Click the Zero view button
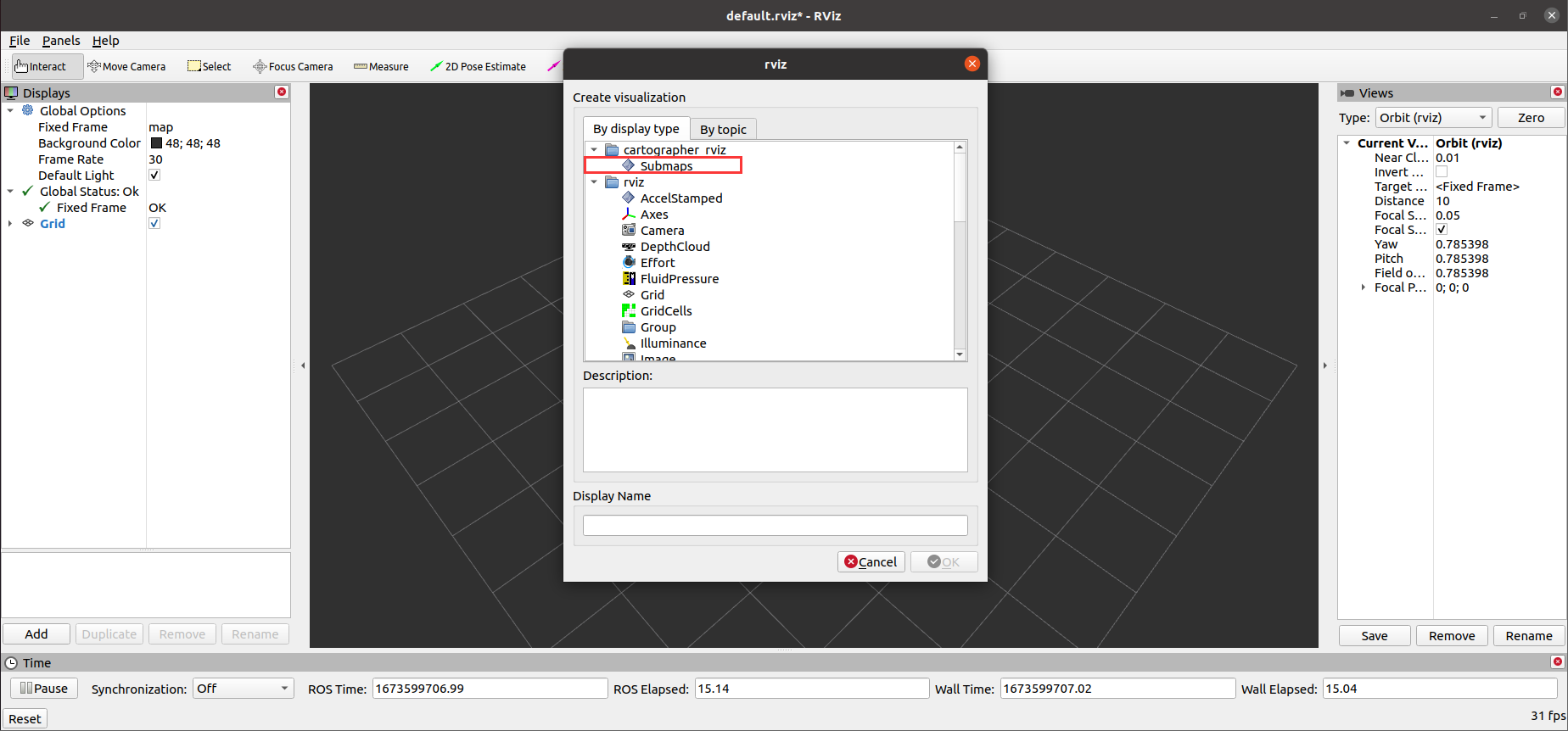 pyautogui.click(x=1531, y=117)
